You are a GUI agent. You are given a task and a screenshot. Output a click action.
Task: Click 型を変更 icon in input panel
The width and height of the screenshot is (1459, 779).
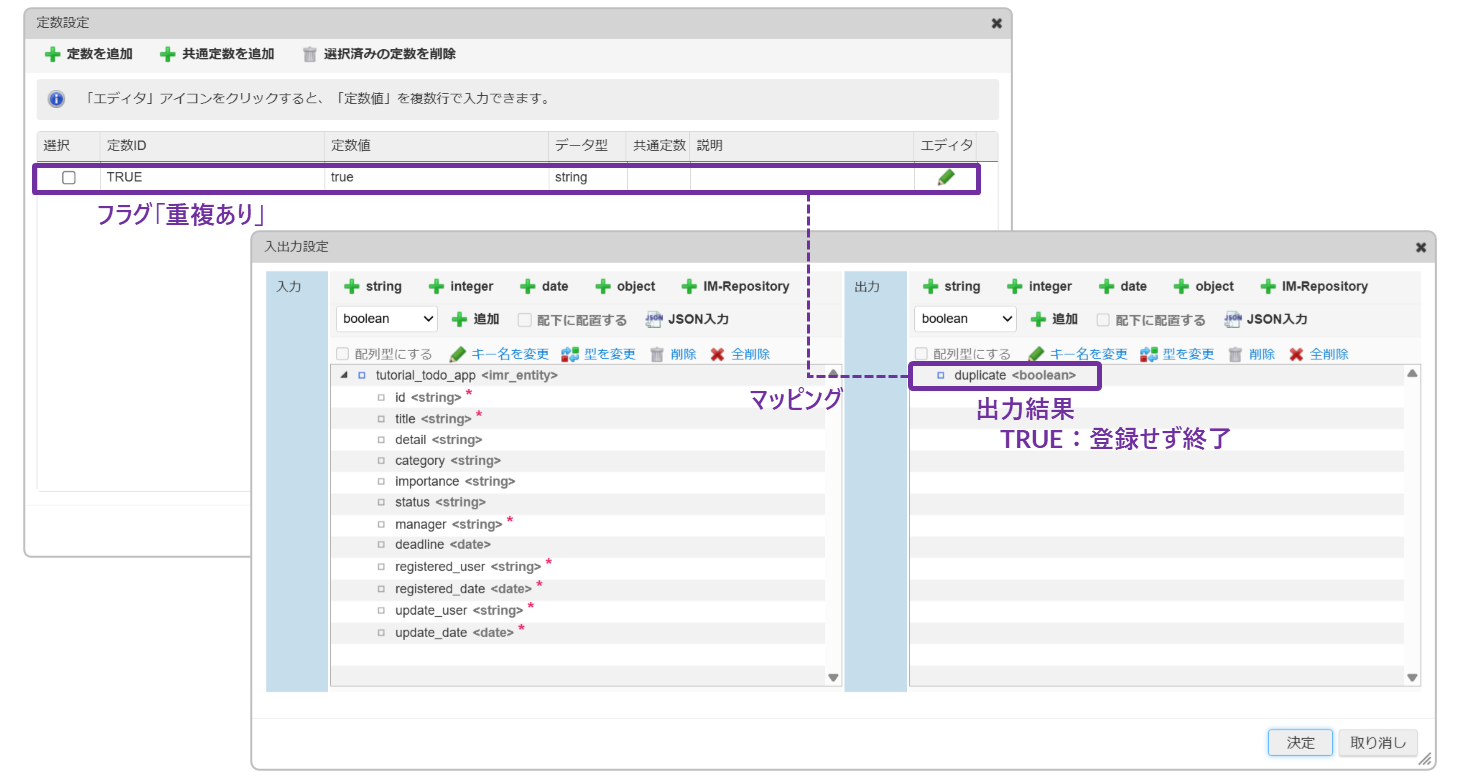click(x=570, y=354)
